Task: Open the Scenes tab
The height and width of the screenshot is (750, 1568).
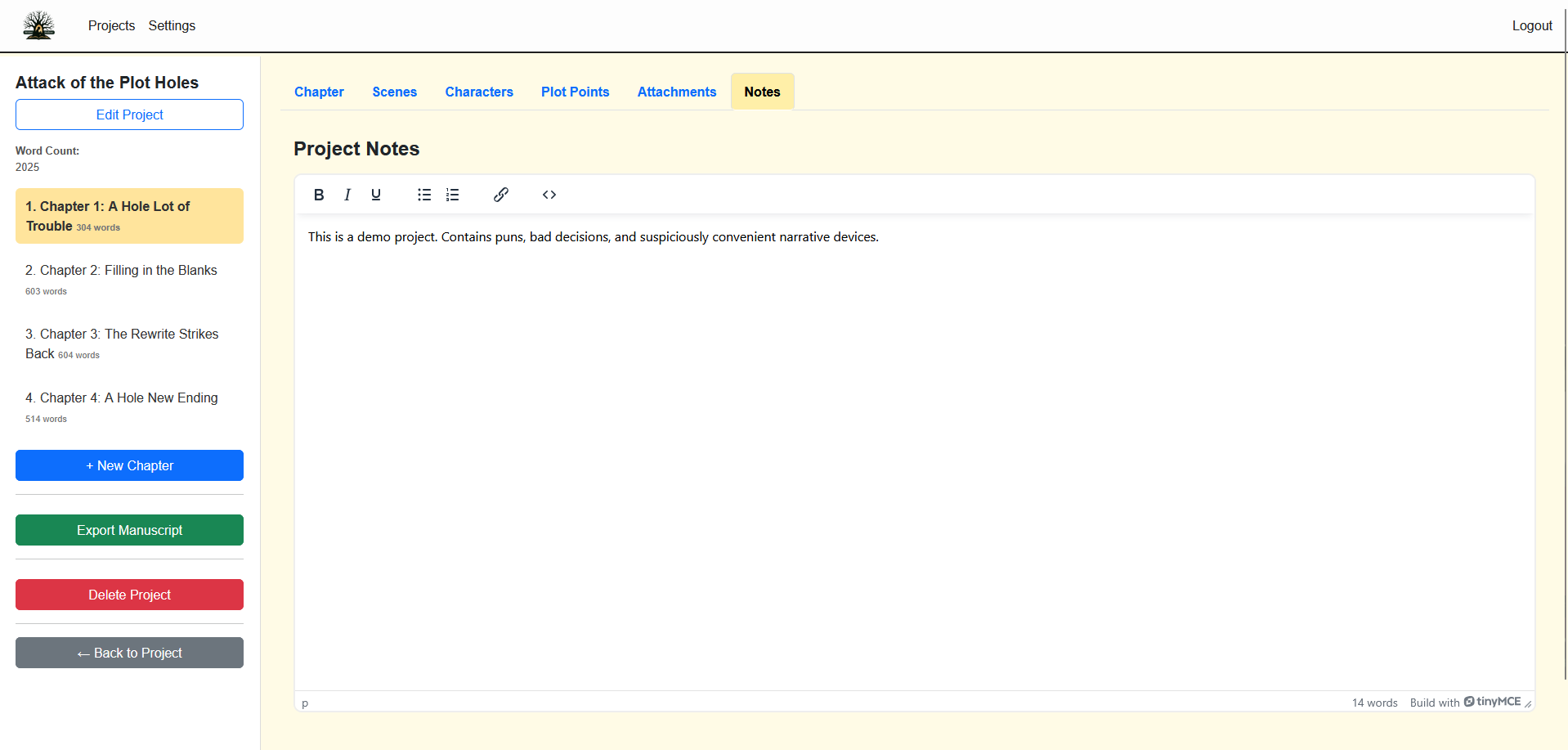Action: point(394,92)
